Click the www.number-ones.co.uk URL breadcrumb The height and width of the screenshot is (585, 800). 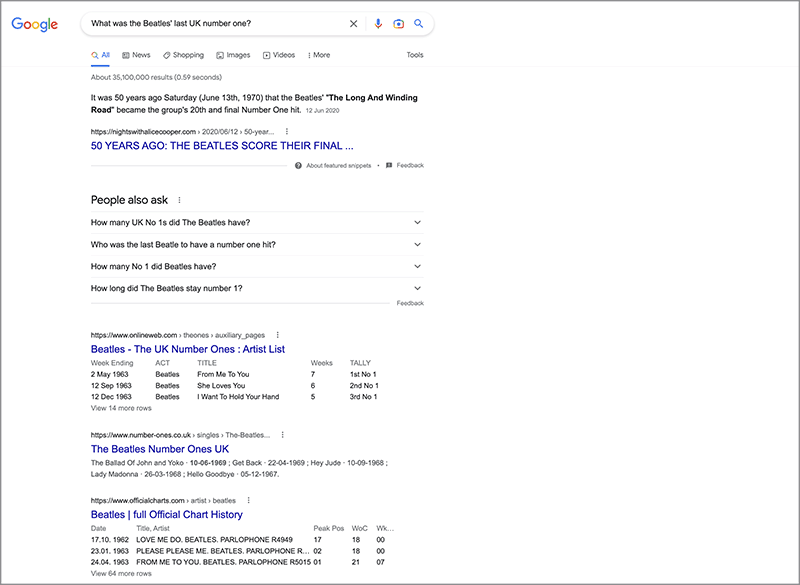[180, 435]
